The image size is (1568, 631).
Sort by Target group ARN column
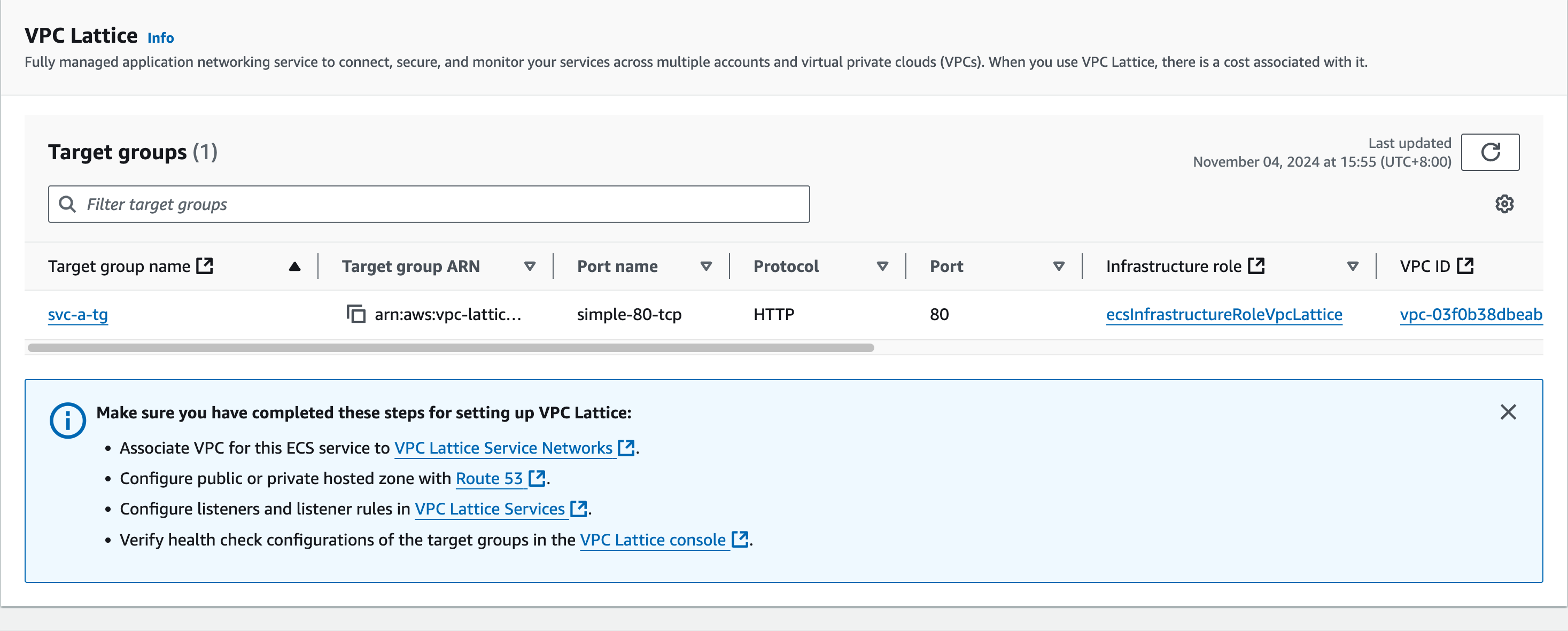click(x=530, y=267)
